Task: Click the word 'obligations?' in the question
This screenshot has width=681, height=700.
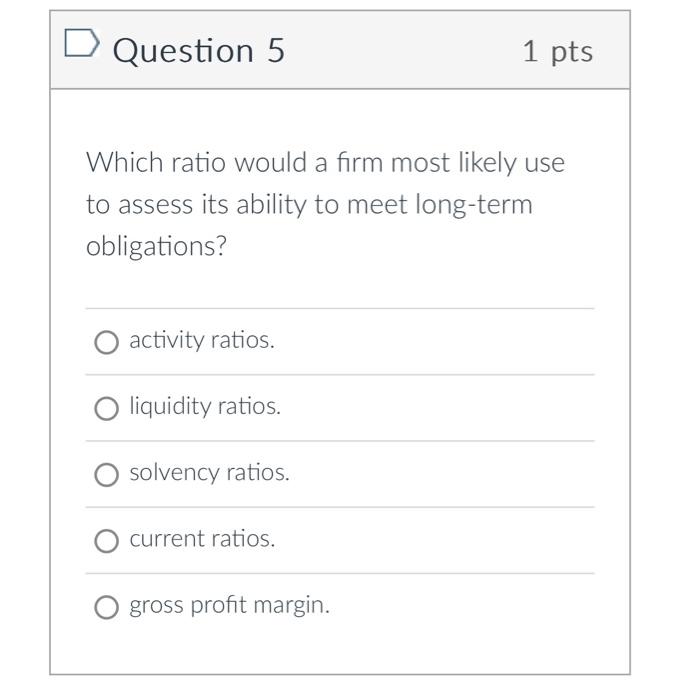Action: click(x=156, y=246)
